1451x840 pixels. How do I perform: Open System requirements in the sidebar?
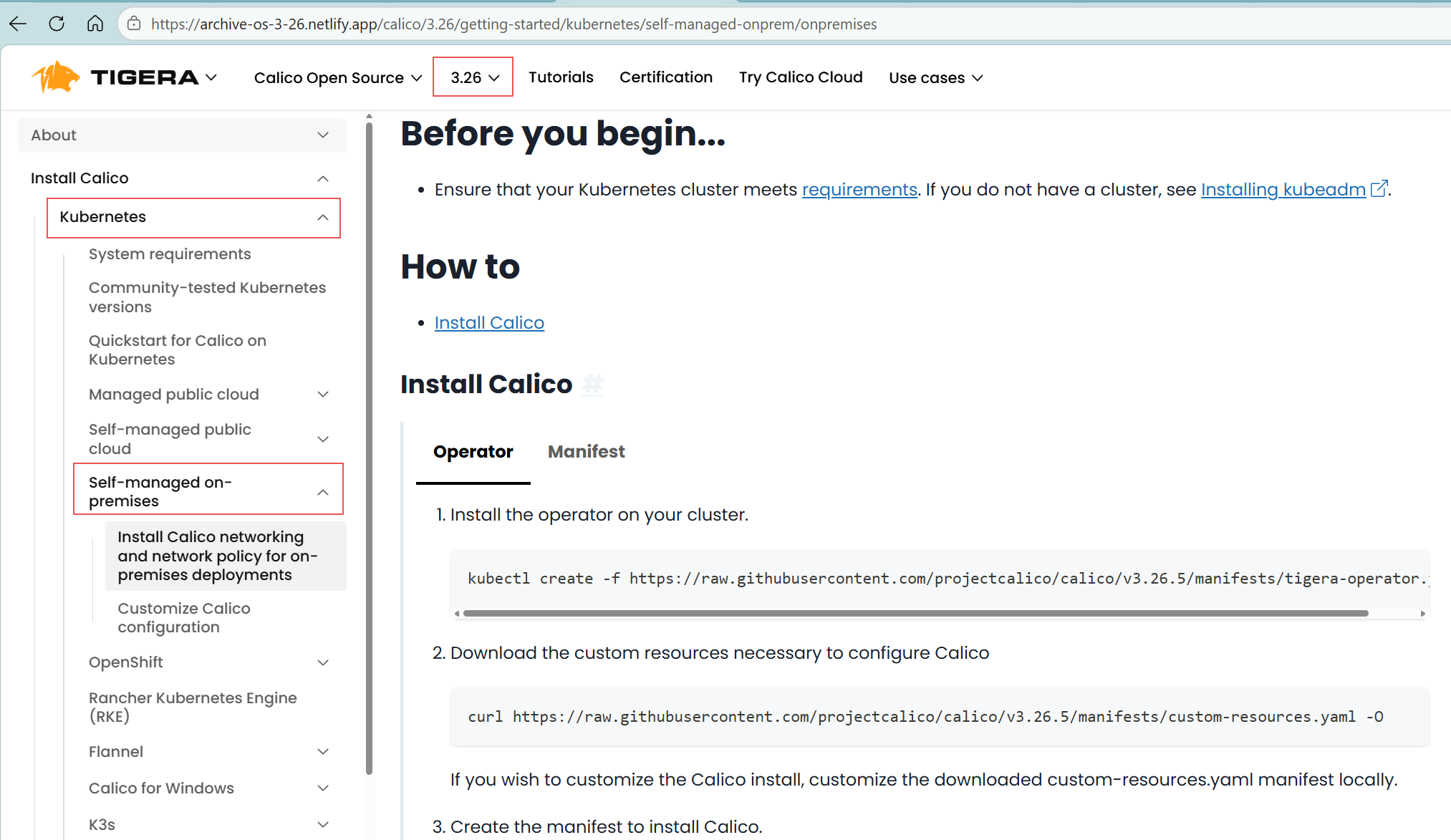pyautogui.click(x=170, y=254)
